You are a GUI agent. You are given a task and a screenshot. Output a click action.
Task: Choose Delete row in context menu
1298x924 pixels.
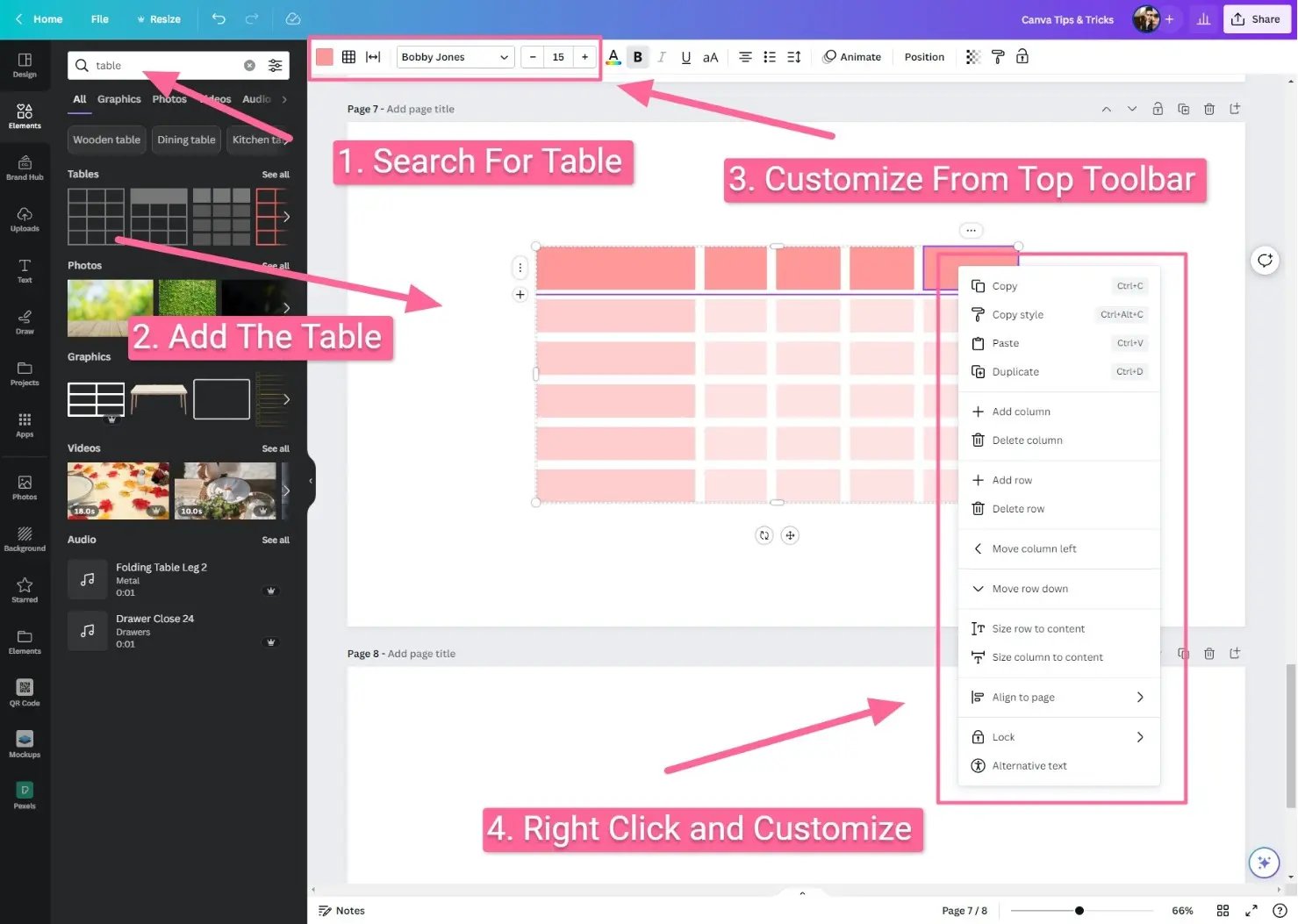[x=1058, y=509]
